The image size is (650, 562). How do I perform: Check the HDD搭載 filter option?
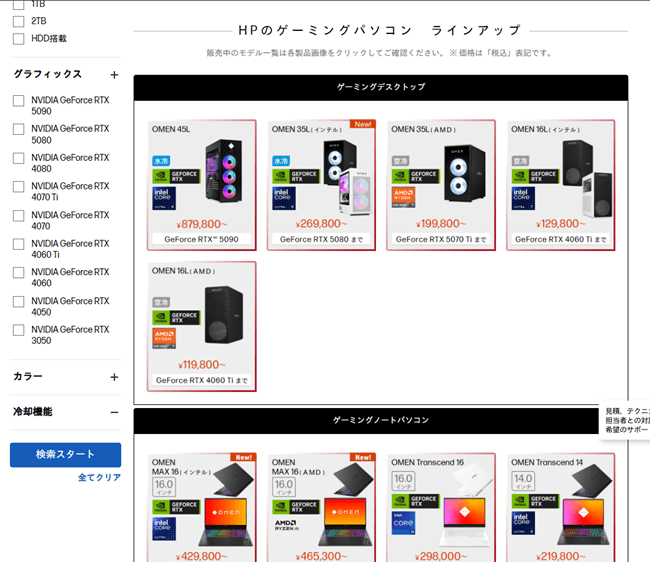click(x=19, y=39)
